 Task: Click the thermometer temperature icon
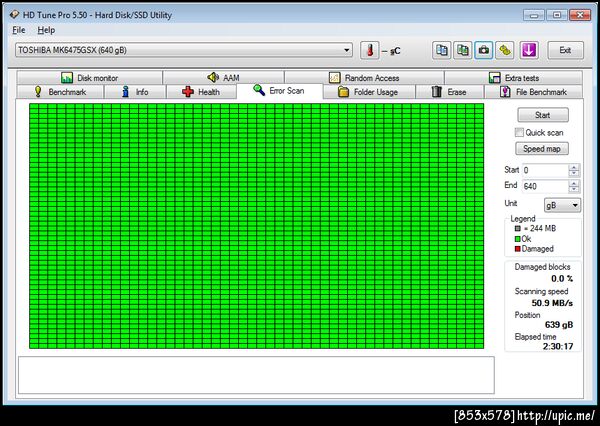tap(370, 51)
